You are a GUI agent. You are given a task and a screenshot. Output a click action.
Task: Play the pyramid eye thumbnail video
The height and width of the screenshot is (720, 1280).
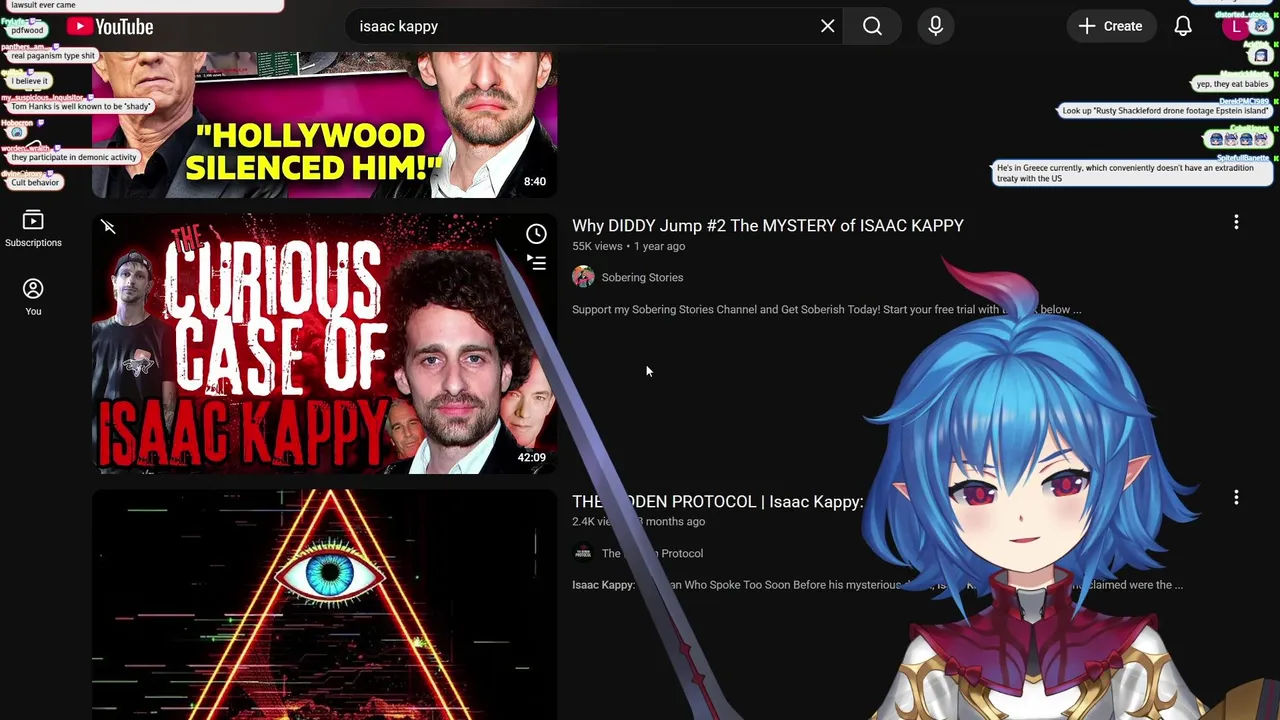[x=325, y=604]
